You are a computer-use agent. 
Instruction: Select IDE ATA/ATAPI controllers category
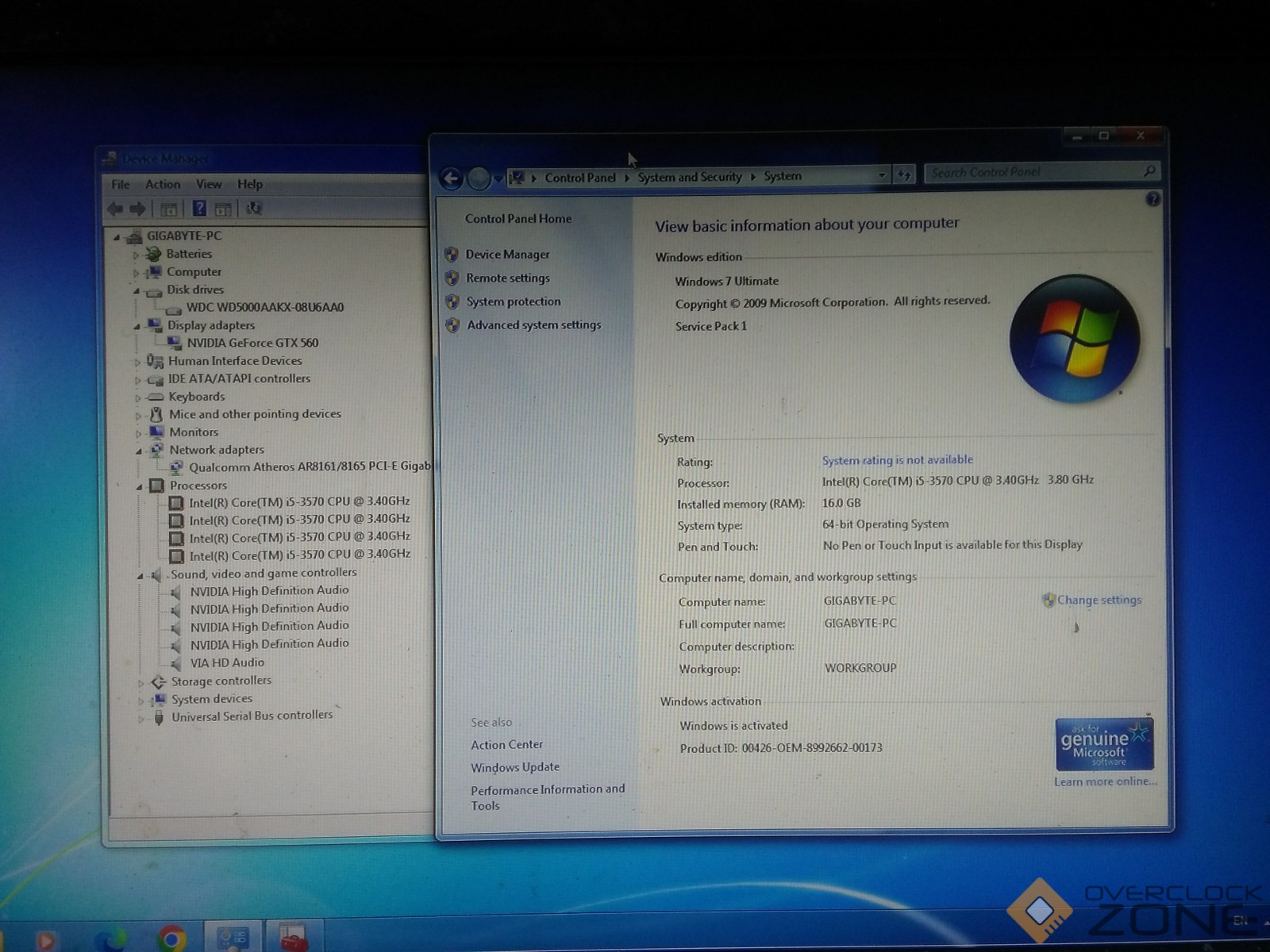[239, 379]
